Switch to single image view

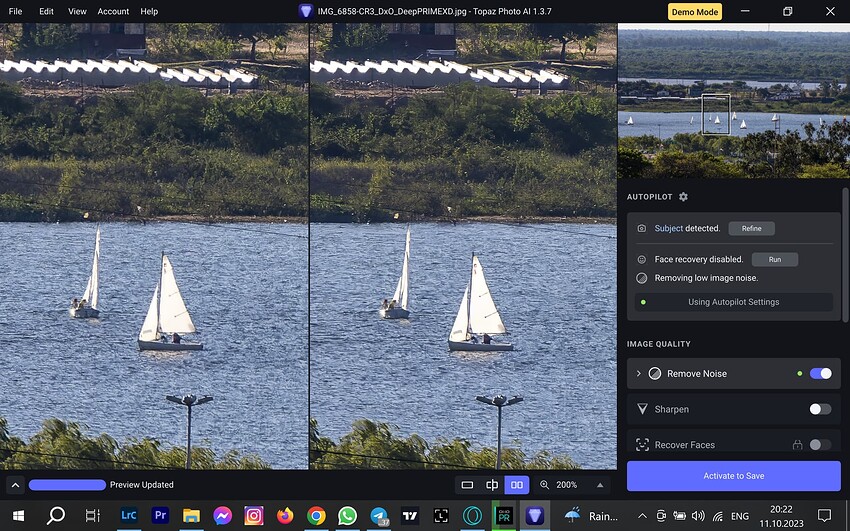coord(467,485)
